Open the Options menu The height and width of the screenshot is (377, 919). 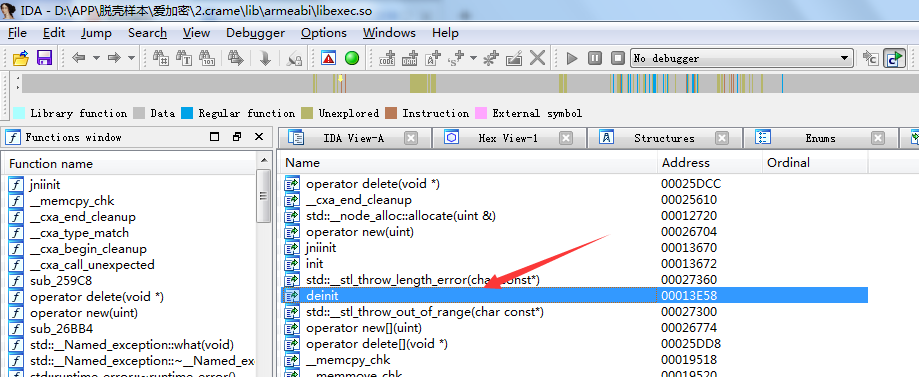(324, 33)
